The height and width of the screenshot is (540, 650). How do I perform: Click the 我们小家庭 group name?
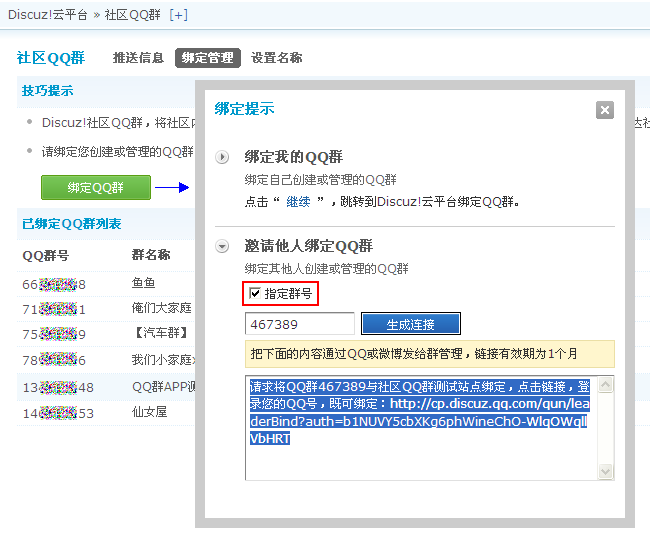[163, 360]
